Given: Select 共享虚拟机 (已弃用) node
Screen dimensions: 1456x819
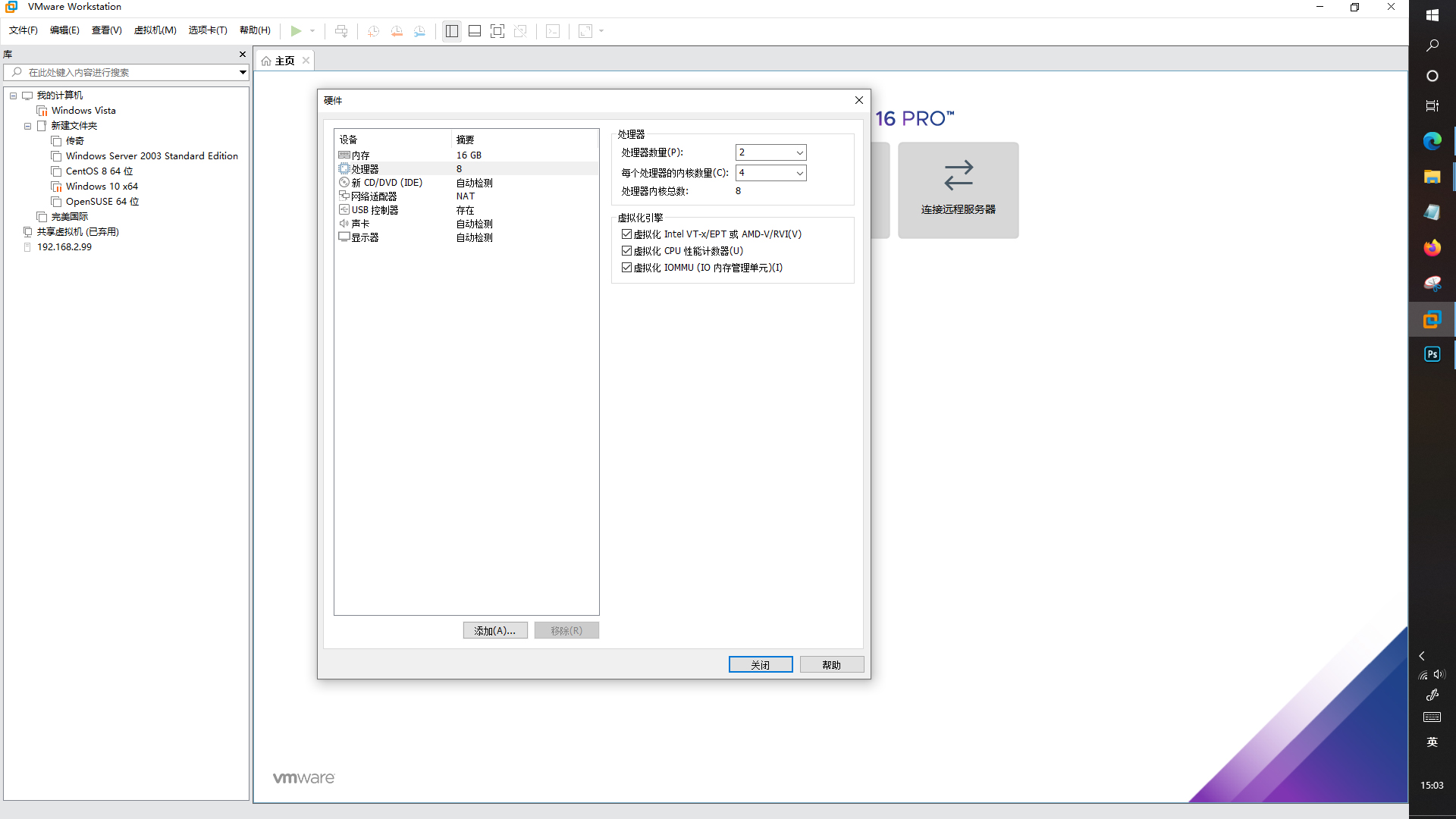Looking at the screenshot, I should coord(77,232).
